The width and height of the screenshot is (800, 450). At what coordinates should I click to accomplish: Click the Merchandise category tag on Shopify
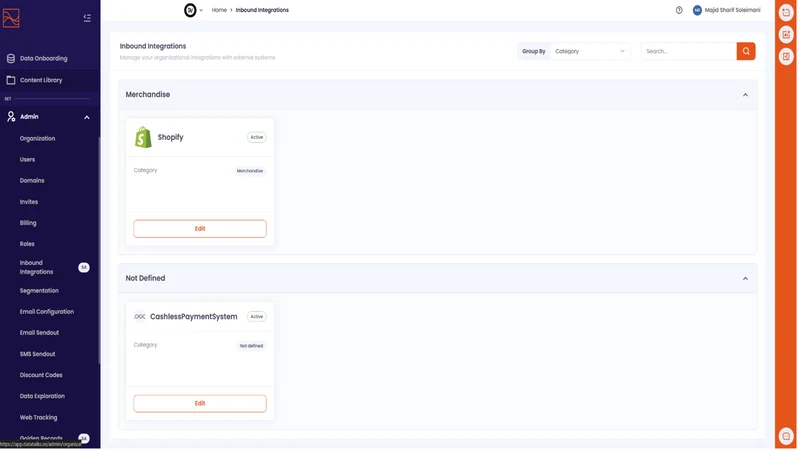coord(250,171)
